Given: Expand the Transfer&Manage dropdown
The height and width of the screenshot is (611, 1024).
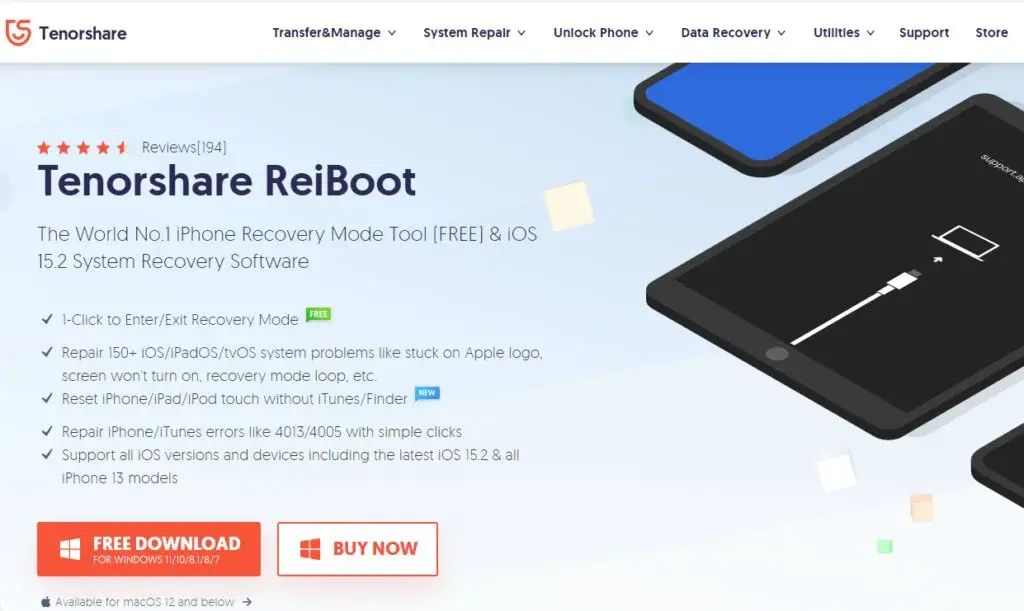Looking at the screenshot, I should (334, 33).
